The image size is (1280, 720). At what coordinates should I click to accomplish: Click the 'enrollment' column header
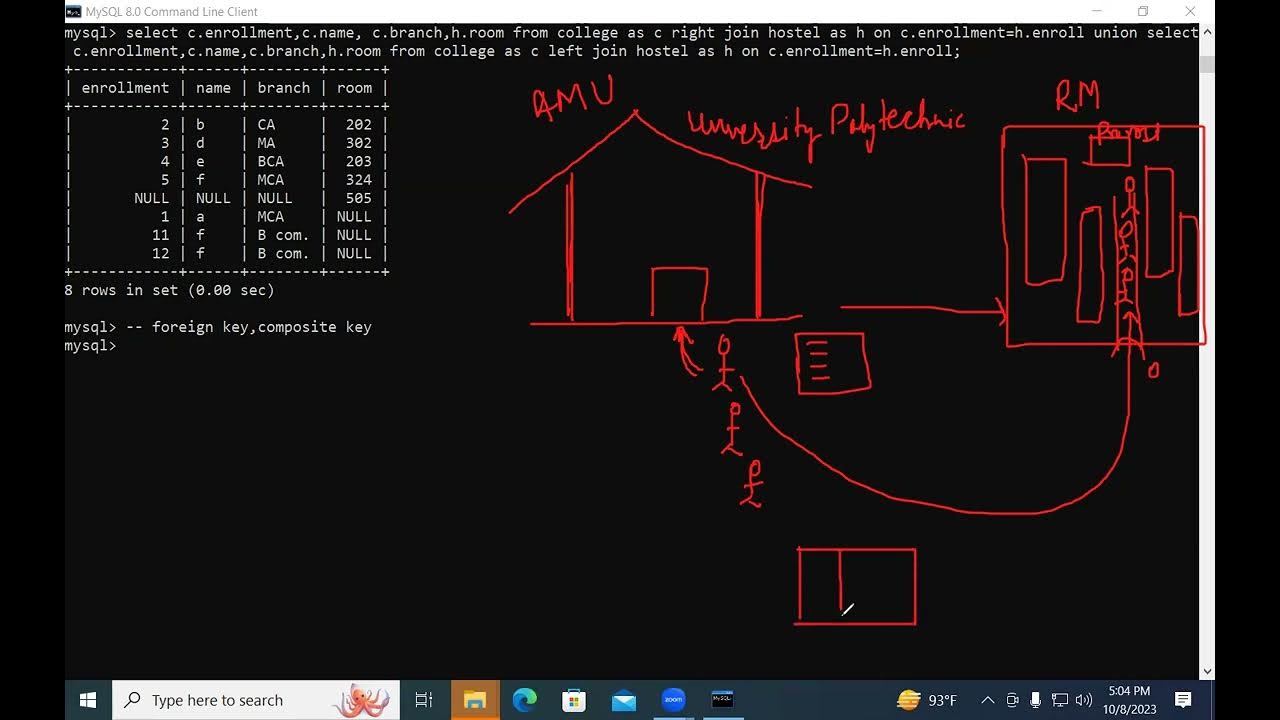pos(125,88)
